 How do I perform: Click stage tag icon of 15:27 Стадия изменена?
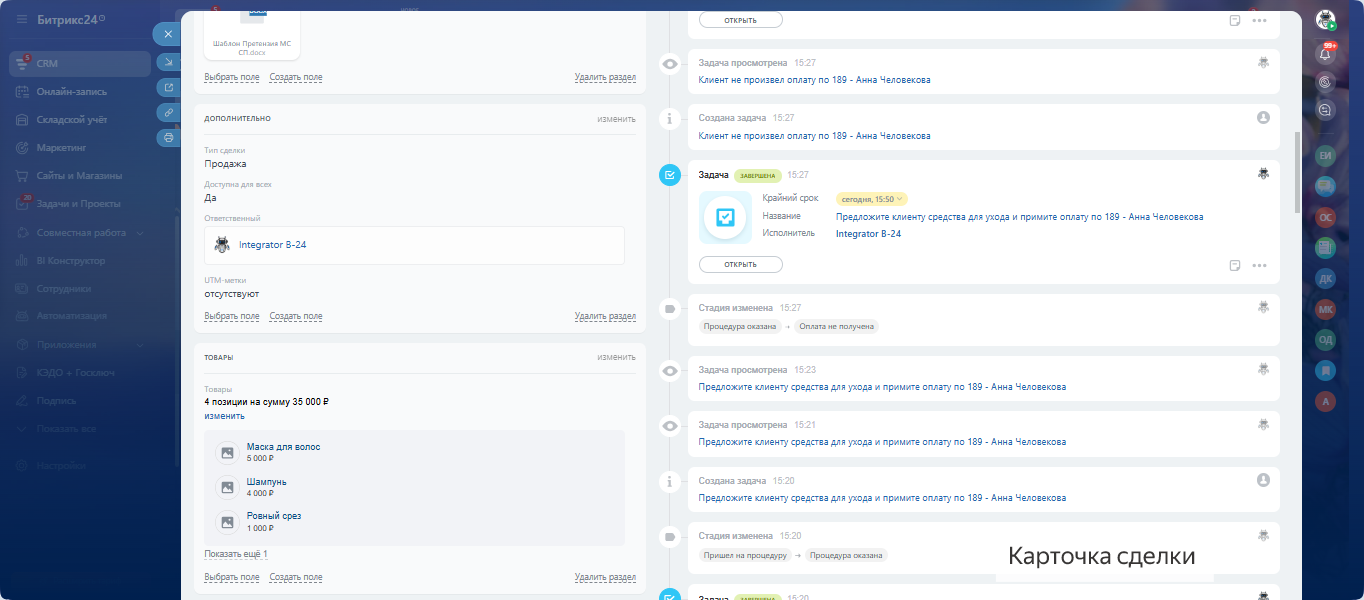pyautogui.click(x=670, y=309)
